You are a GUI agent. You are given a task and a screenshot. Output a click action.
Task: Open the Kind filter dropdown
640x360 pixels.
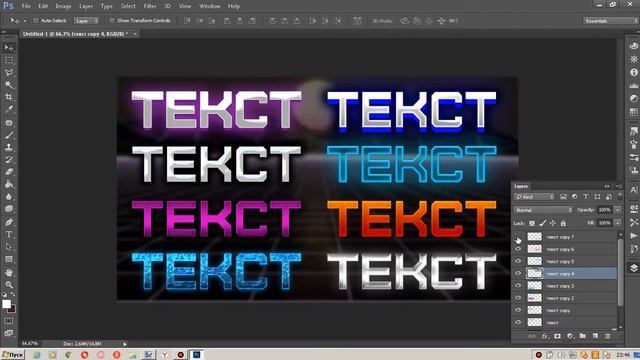[534, 197]
